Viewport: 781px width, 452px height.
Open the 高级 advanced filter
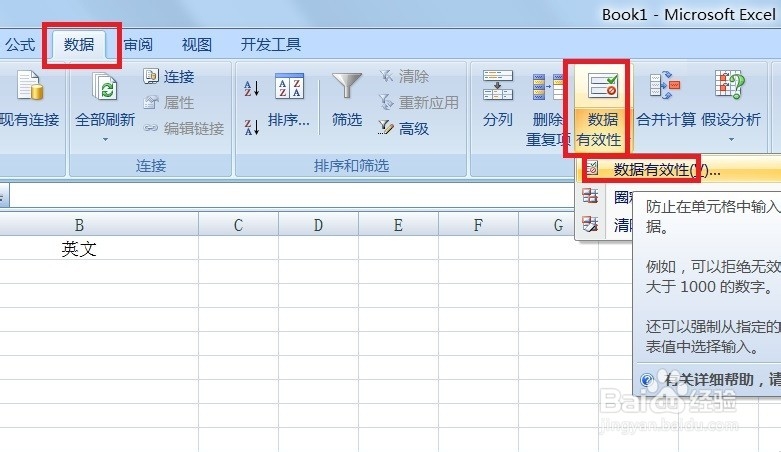[x=404, y=129]
